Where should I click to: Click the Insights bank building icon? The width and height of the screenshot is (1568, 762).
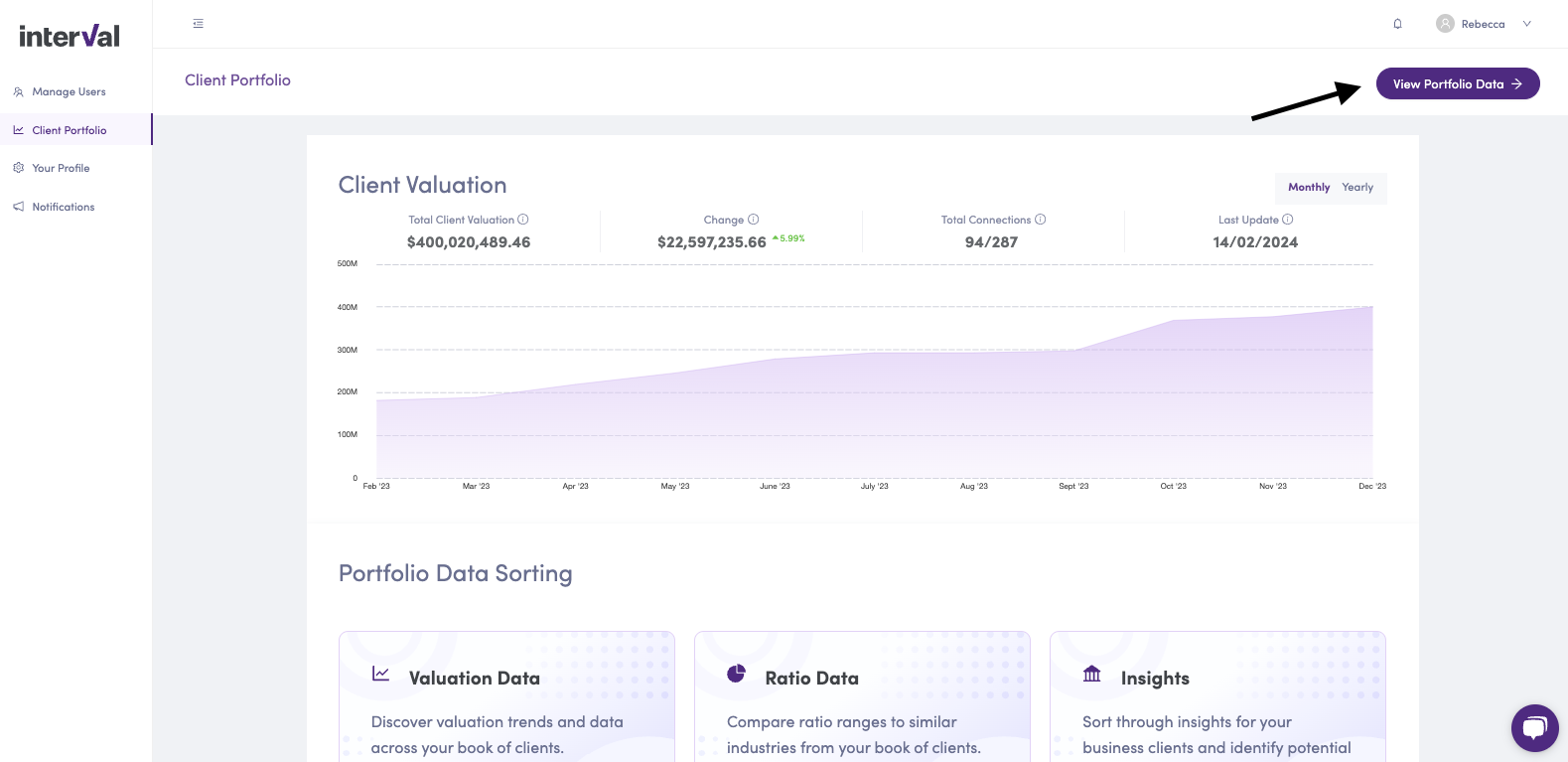[x=1092, y=674]
